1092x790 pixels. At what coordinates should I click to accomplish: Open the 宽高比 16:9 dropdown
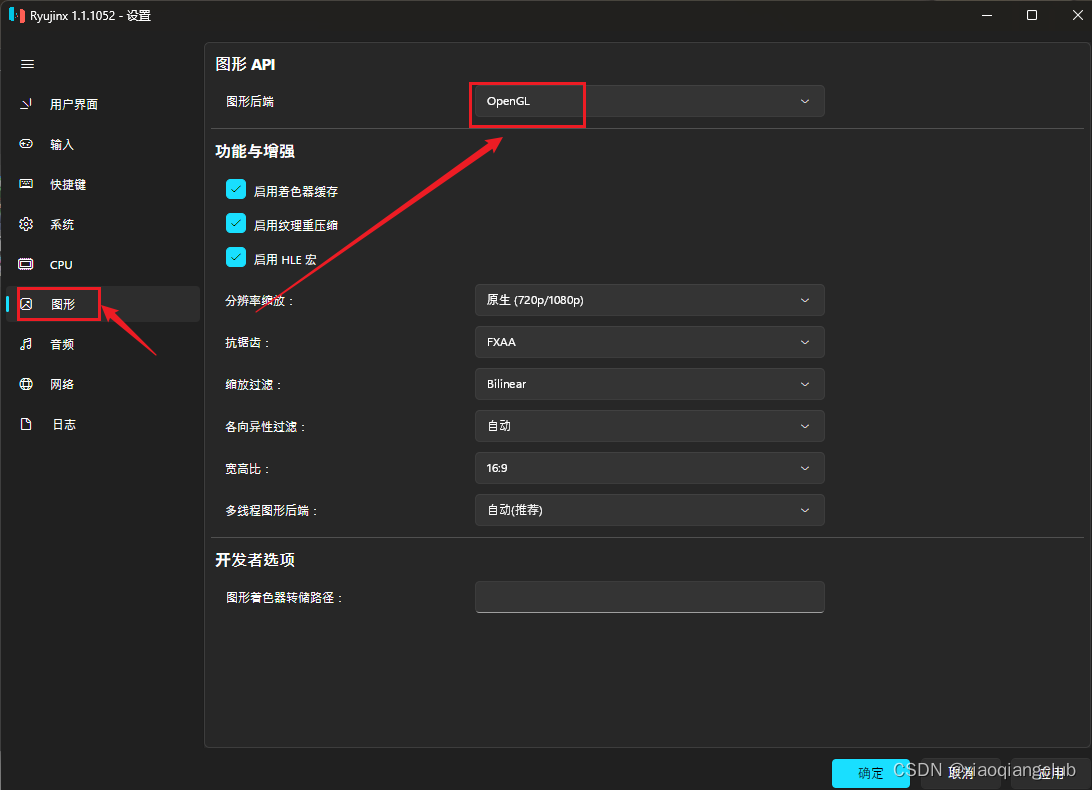coord(649,468)
